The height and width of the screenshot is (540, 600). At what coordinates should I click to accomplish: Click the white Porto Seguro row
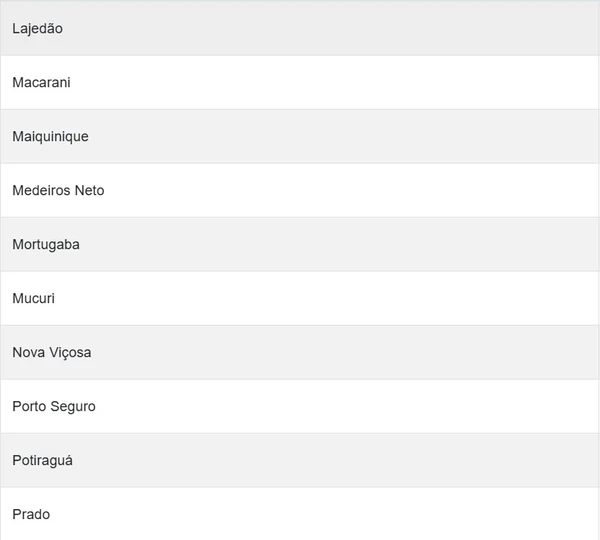pos(350,407)
